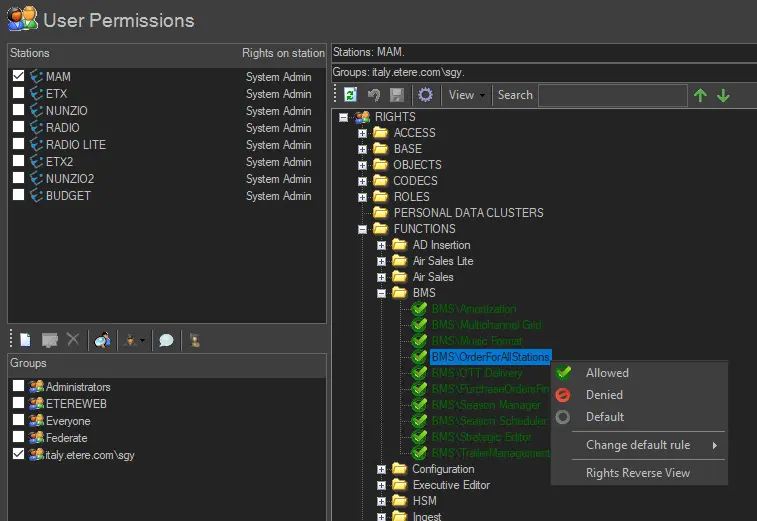
Task: Check the RADIO LITE station checkbox
Action: click(x=19, y=144)
